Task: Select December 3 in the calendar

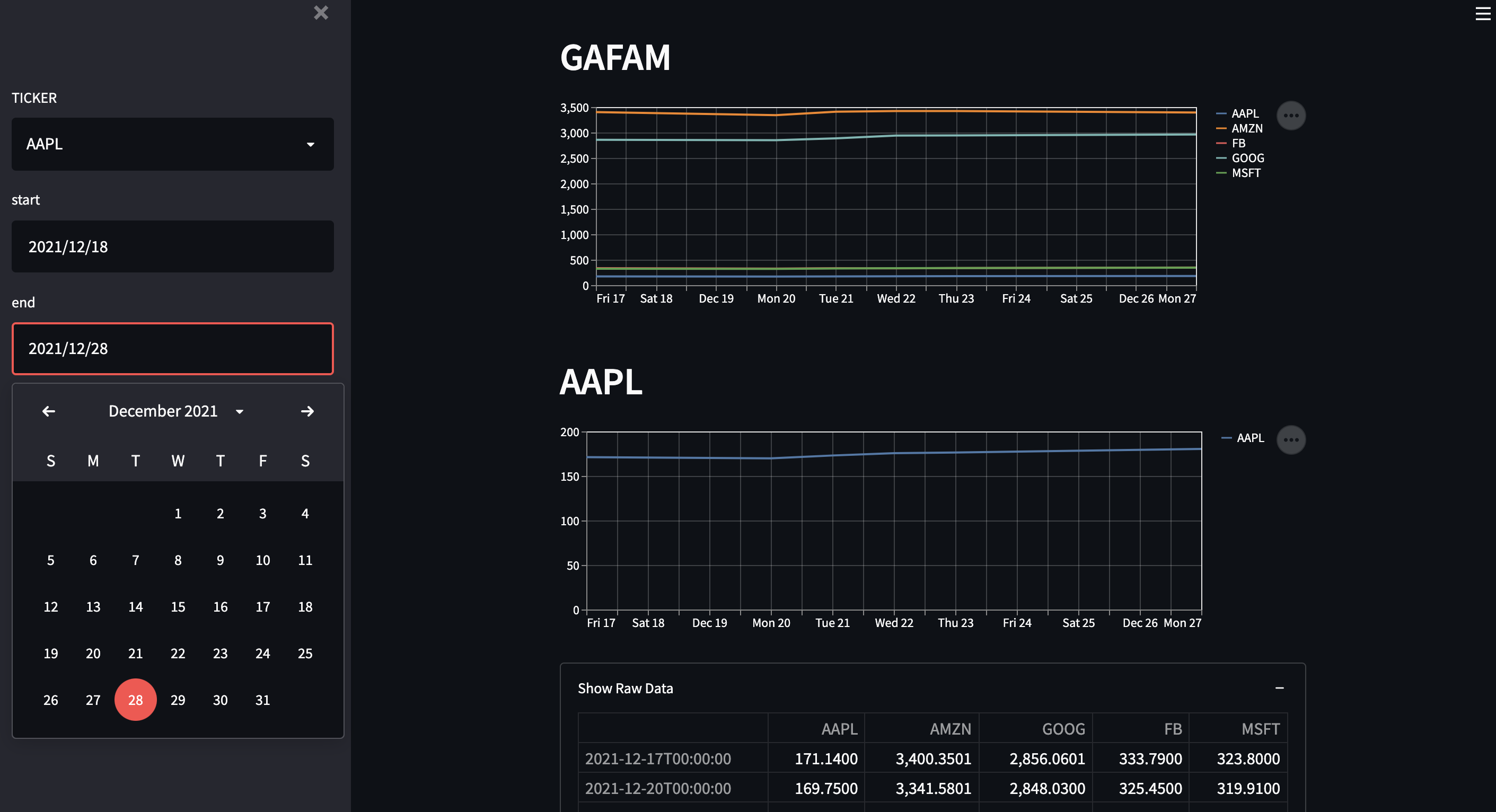Action: point(262,514)
